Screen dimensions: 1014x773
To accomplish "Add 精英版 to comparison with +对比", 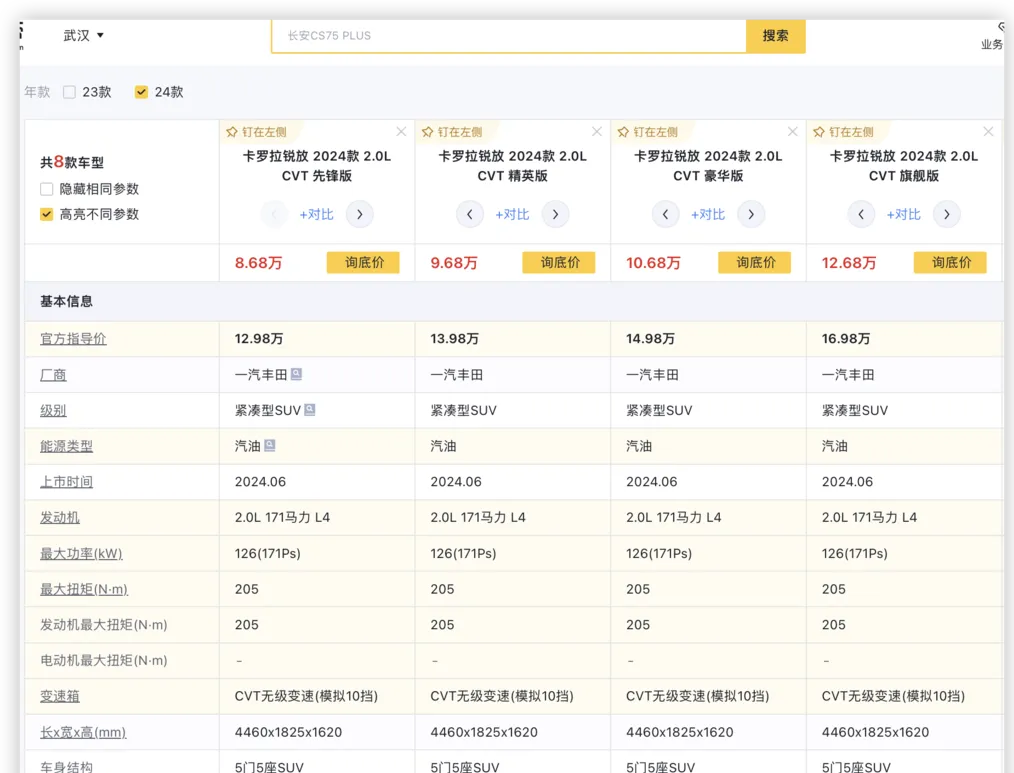I will point(512,215).
